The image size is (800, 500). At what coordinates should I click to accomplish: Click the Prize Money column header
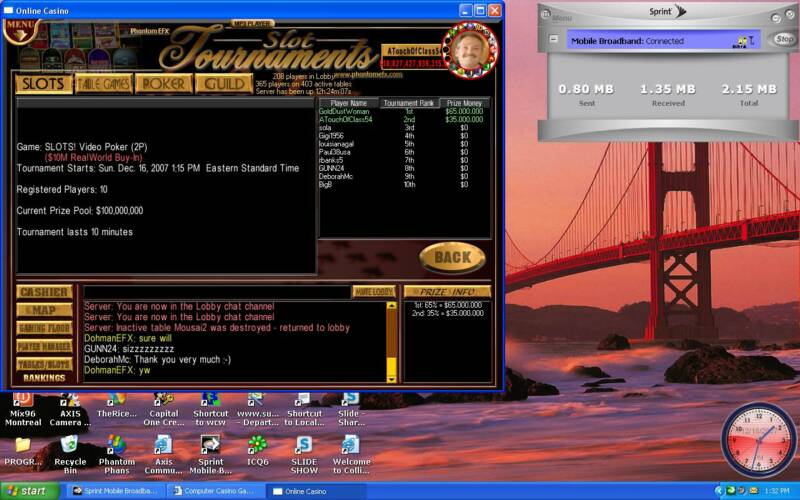[464, 103]
